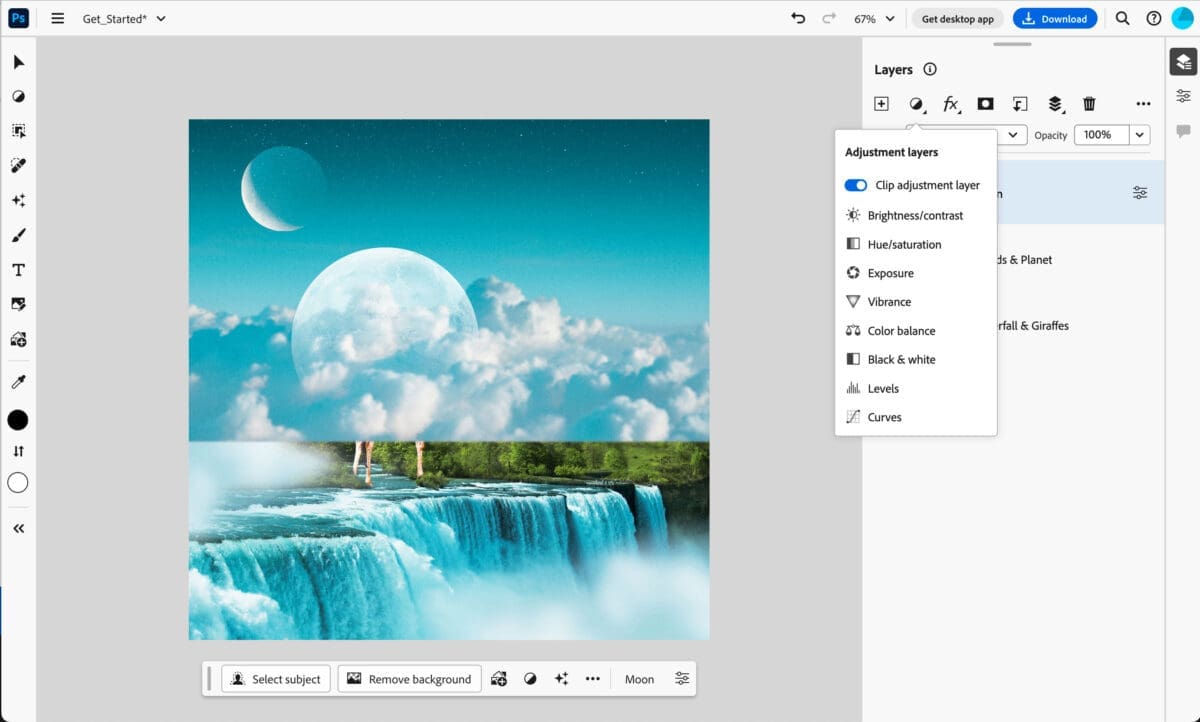Click generative image icon in bottom bar
The width and height of the screenshot is (1200, 722).
click(499, 679)
